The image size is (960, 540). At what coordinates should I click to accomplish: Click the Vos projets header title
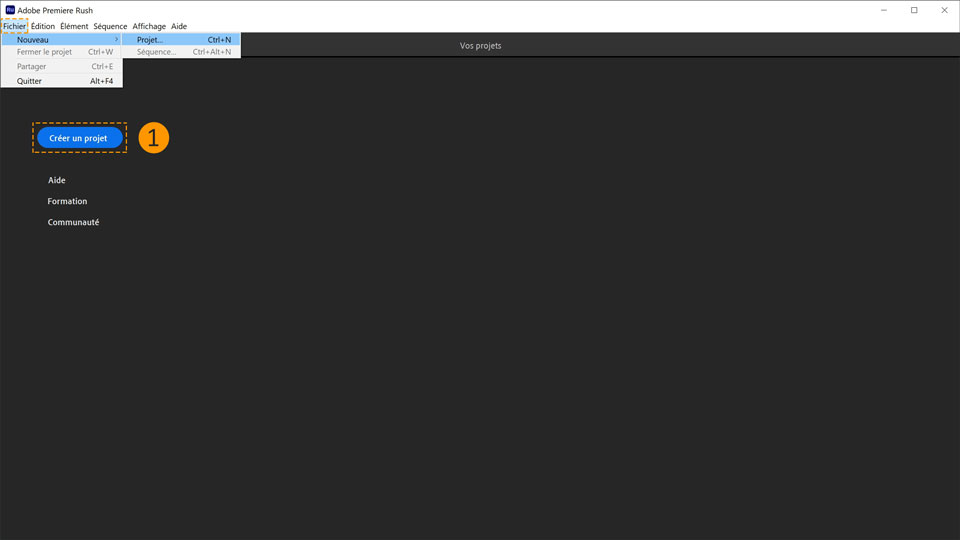pos(481,46)
